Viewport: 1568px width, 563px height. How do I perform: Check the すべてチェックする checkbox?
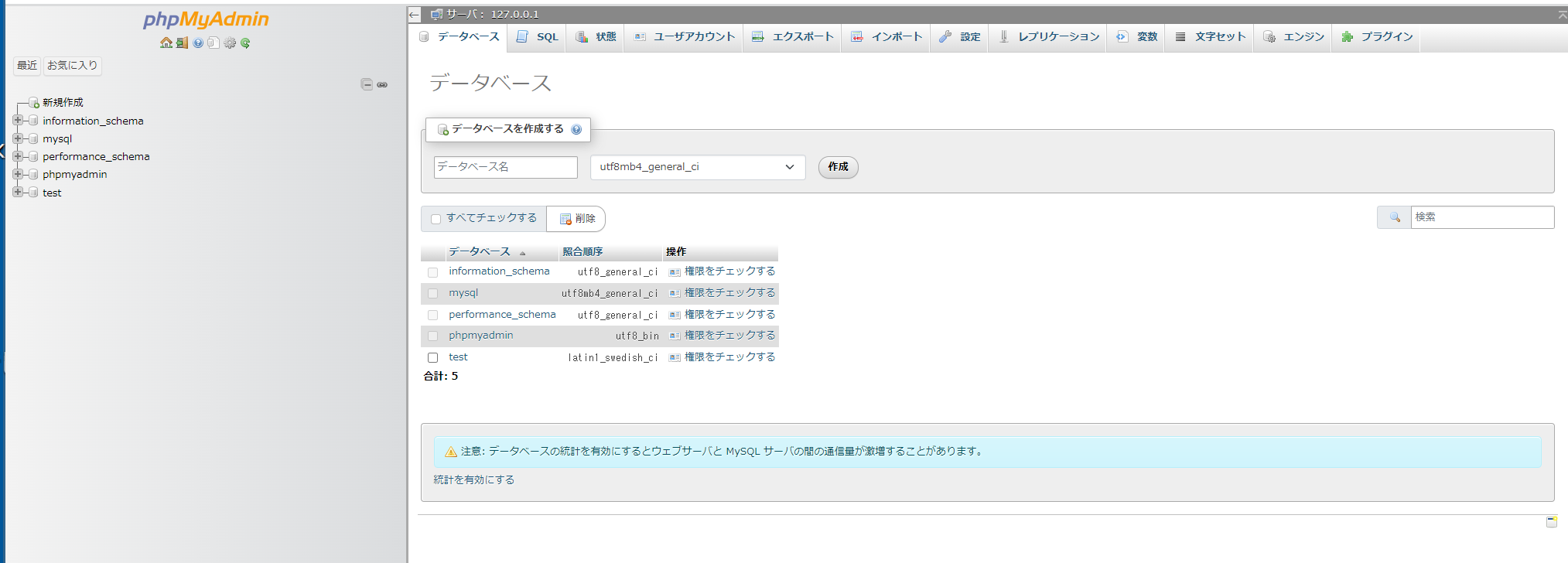tap(436, 219)
